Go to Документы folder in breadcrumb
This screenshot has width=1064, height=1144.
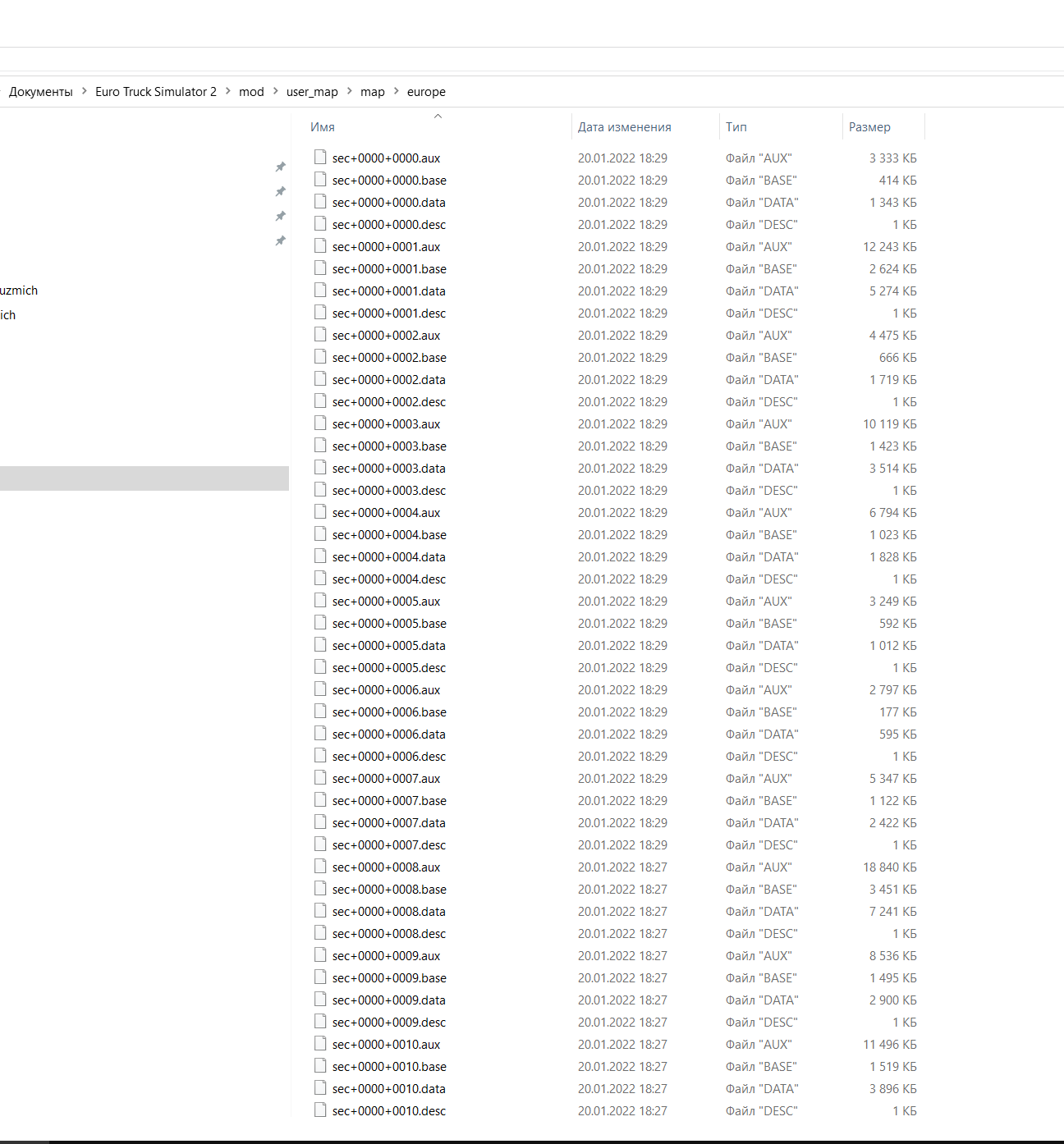(x=41, y=92)
